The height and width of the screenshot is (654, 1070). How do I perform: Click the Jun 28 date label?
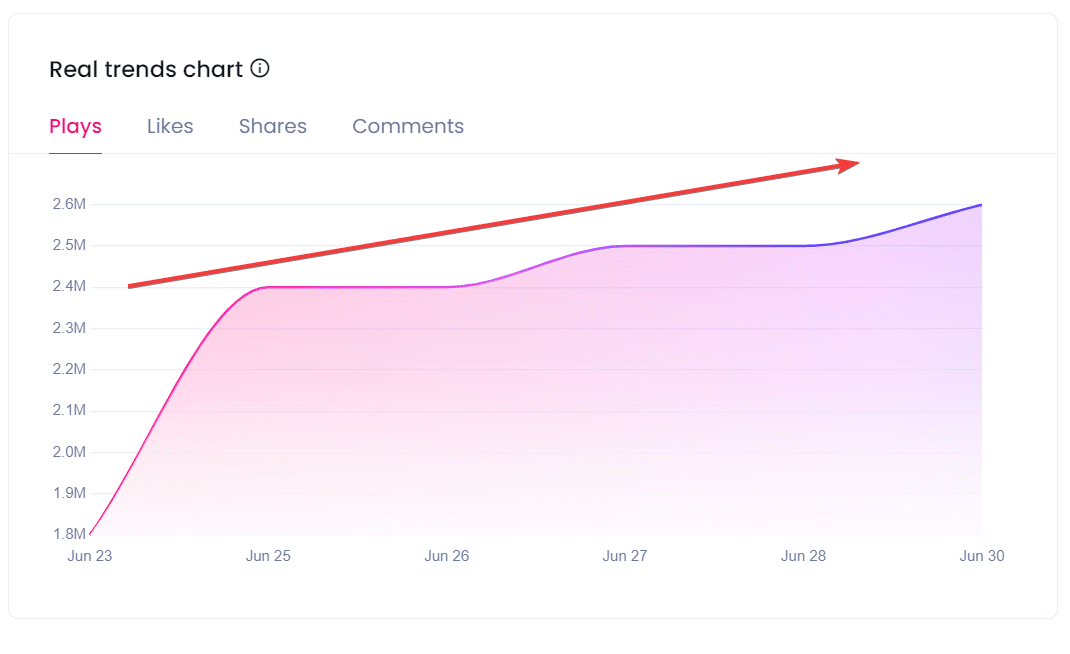pyautogui.click(x=803, y=556)
